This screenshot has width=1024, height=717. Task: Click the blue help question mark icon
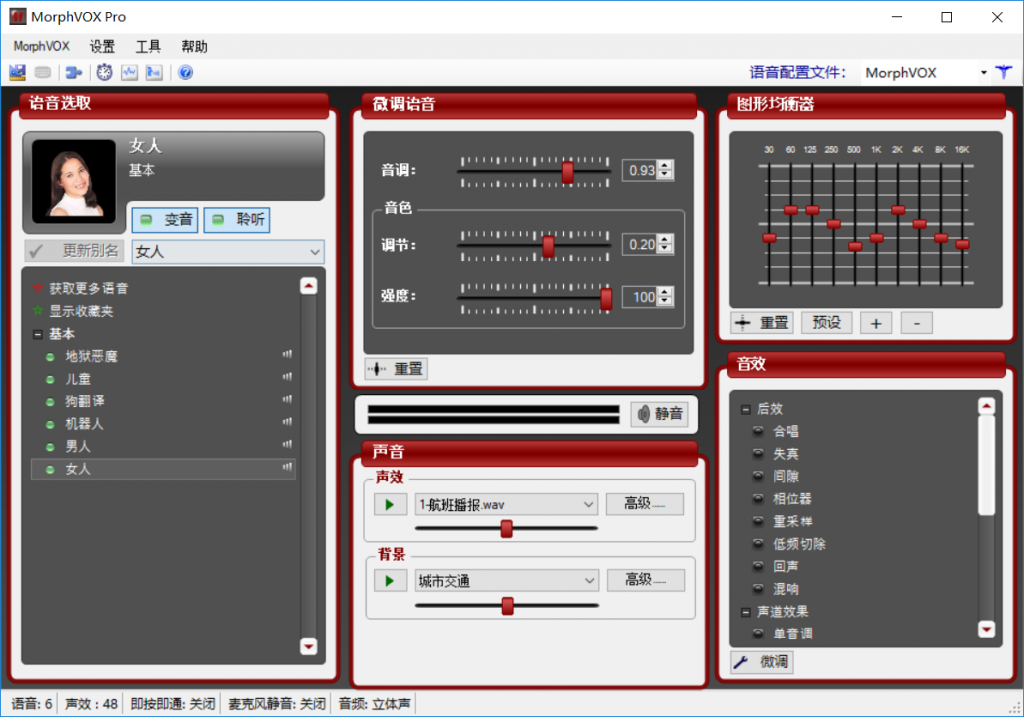tap(185, 72)
